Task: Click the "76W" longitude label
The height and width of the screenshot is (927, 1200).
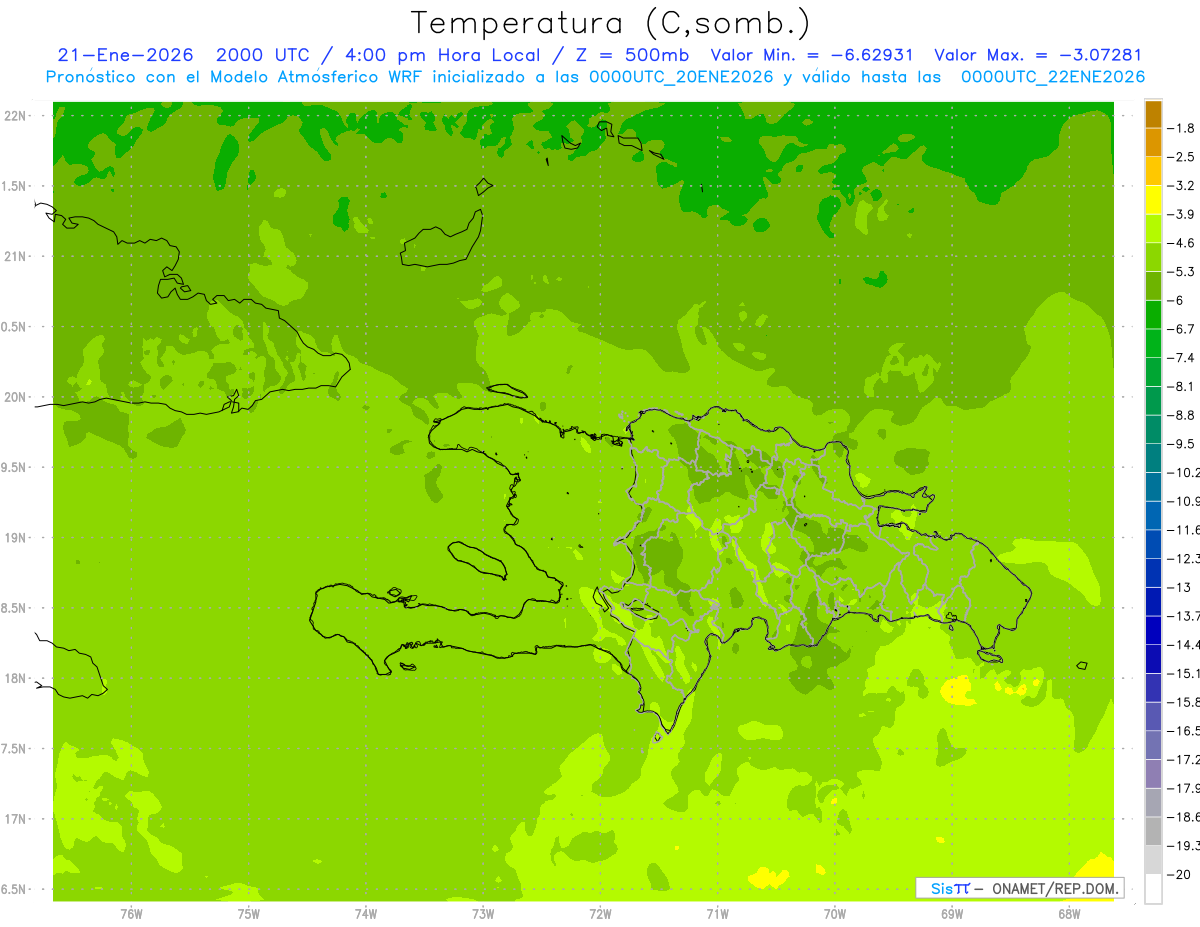Action: point(131,913)
